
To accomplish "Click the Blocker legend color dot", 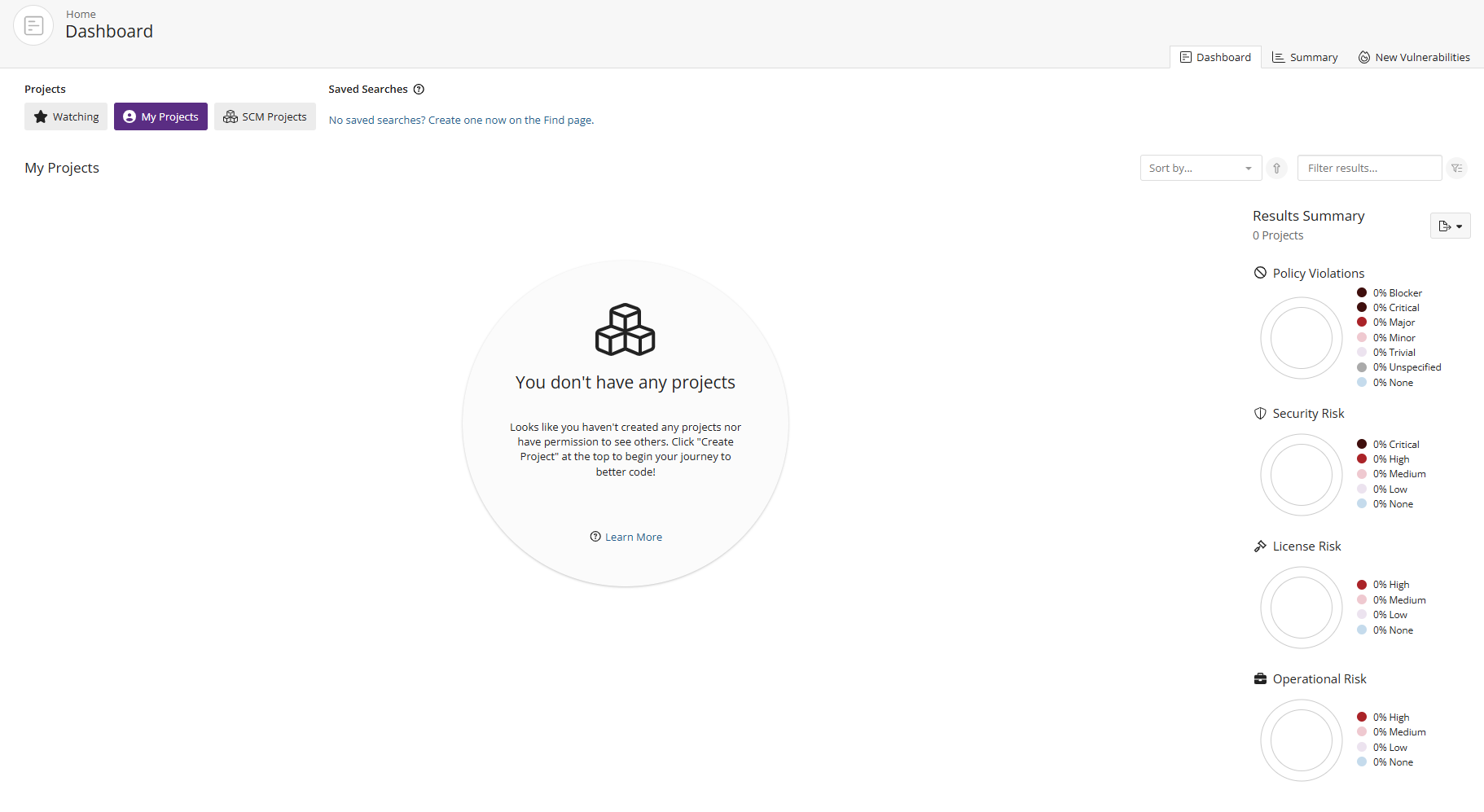I will (1361, 293).
